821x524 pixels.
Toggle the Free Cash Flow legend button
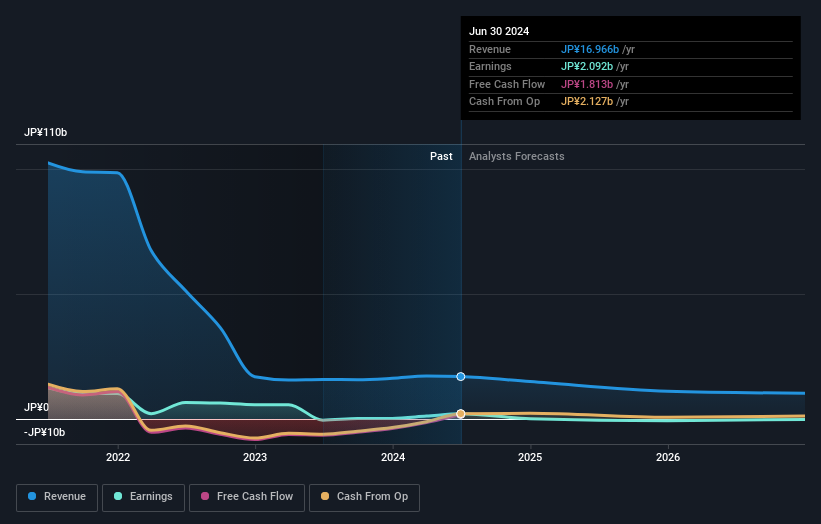pyautogui.click(x=247, y=497)
